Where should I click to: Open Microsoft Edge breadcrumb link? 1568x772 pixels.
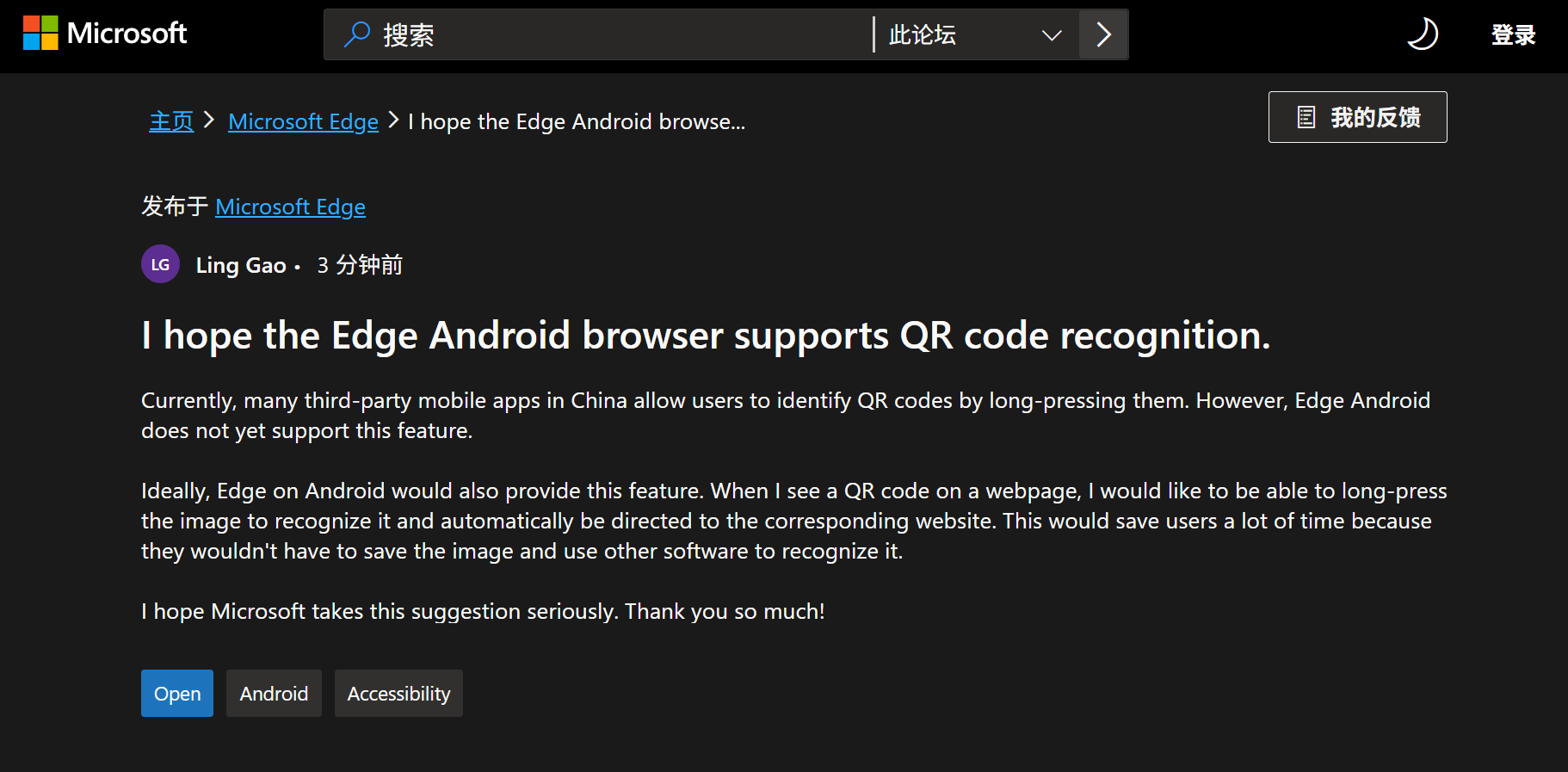303,121
